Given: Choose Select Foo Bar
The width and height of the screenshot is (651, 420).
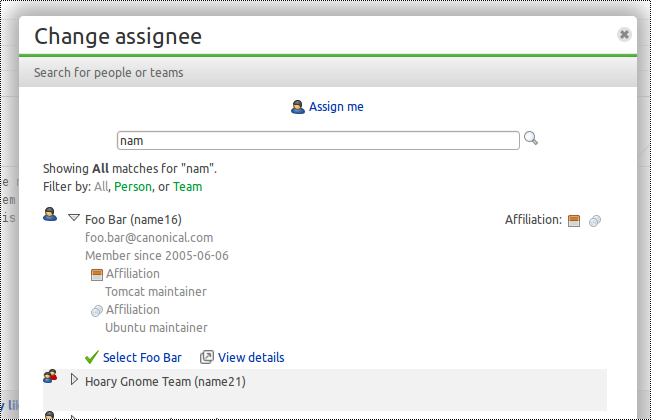Looking at the screenshot, I should pos(142,357).
